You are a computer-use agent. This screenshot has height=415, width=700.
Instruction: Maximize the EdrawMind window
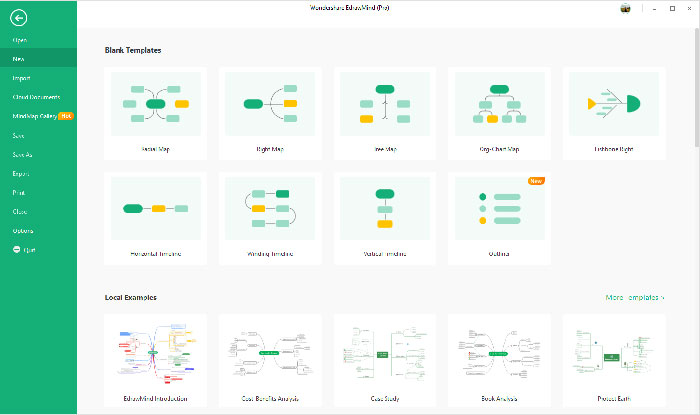point(672,8)
